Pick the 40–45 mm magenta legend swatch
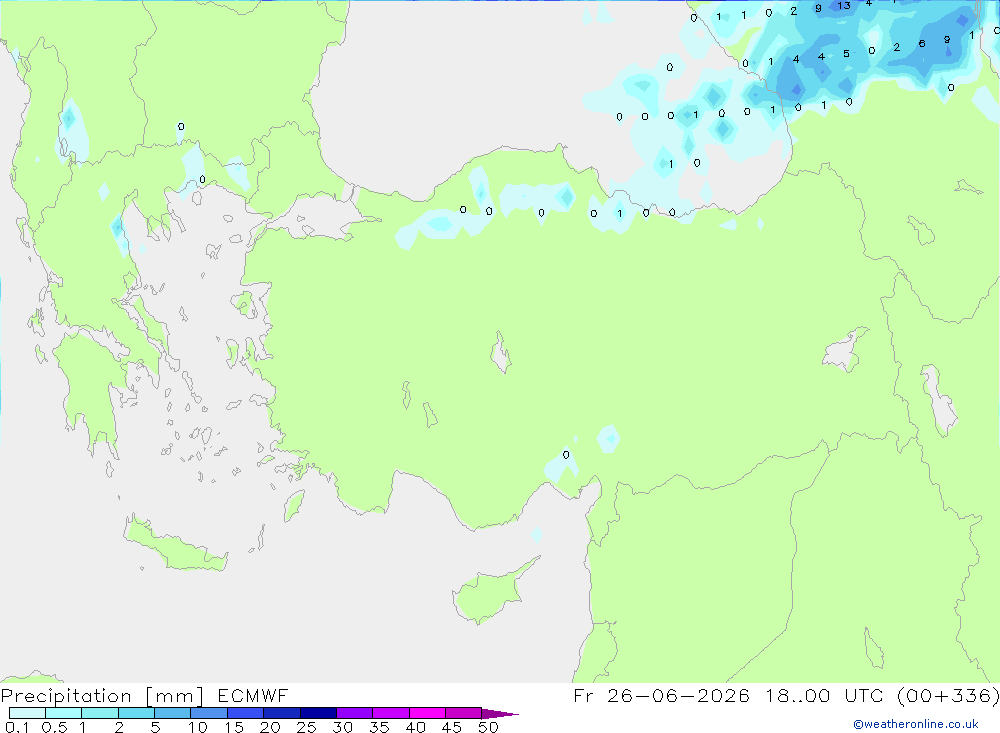 click(x=427, y=713)
